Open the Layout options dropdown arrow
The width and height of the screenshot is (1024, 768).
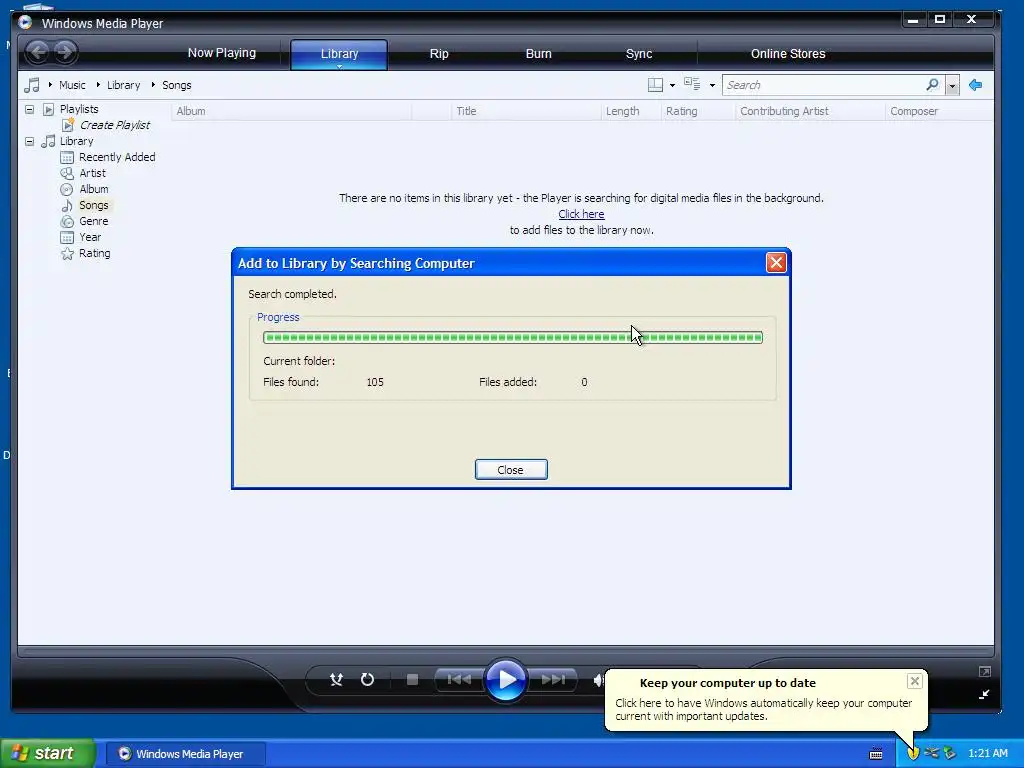click(673, 86)
